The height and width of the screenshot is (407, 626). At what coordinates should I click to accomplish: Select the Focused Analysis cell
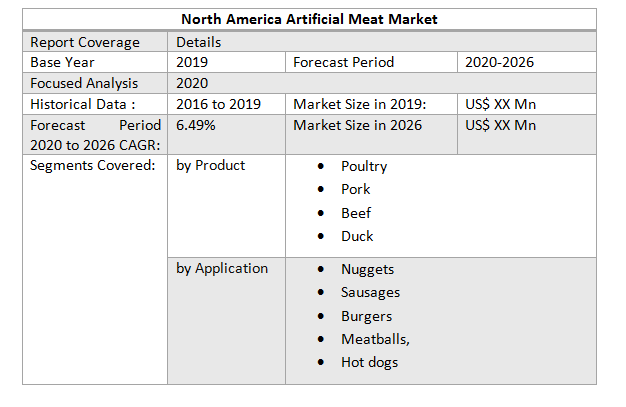(84, 83)
